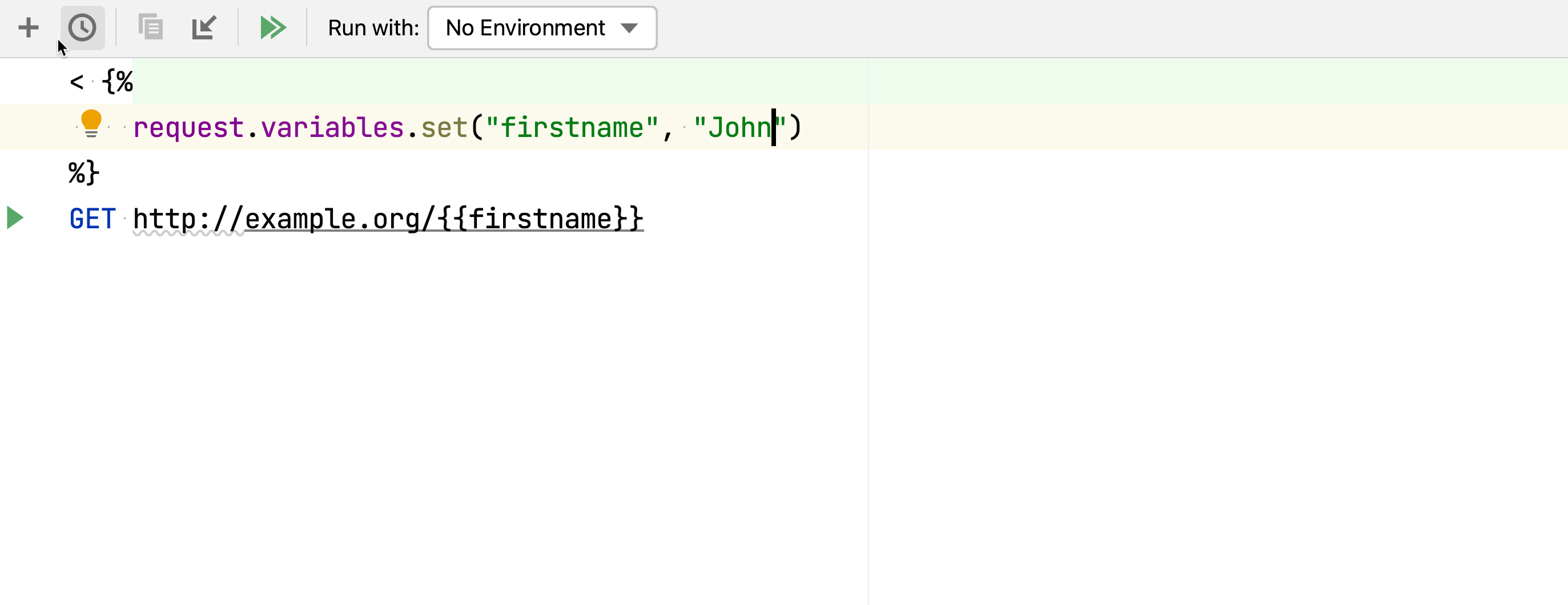Viewport: 1568px width, 605px height.
Task: Click the clock history toolbar button
Action: click(83, 27)
